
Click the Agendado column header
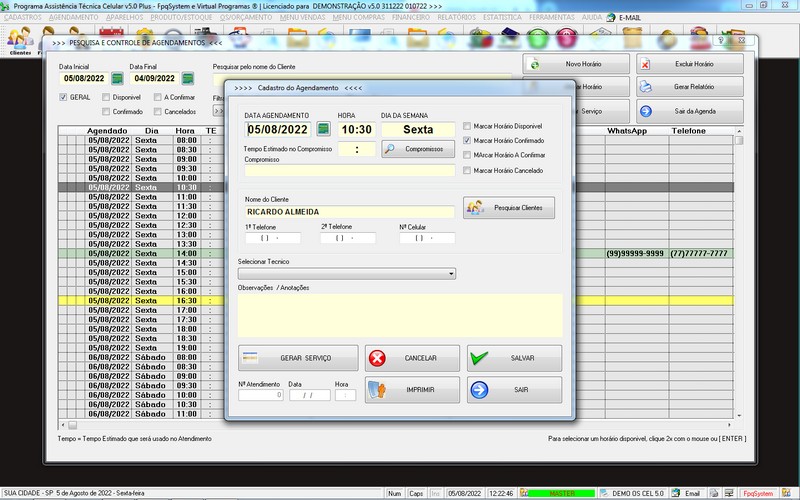pos(107,131)
